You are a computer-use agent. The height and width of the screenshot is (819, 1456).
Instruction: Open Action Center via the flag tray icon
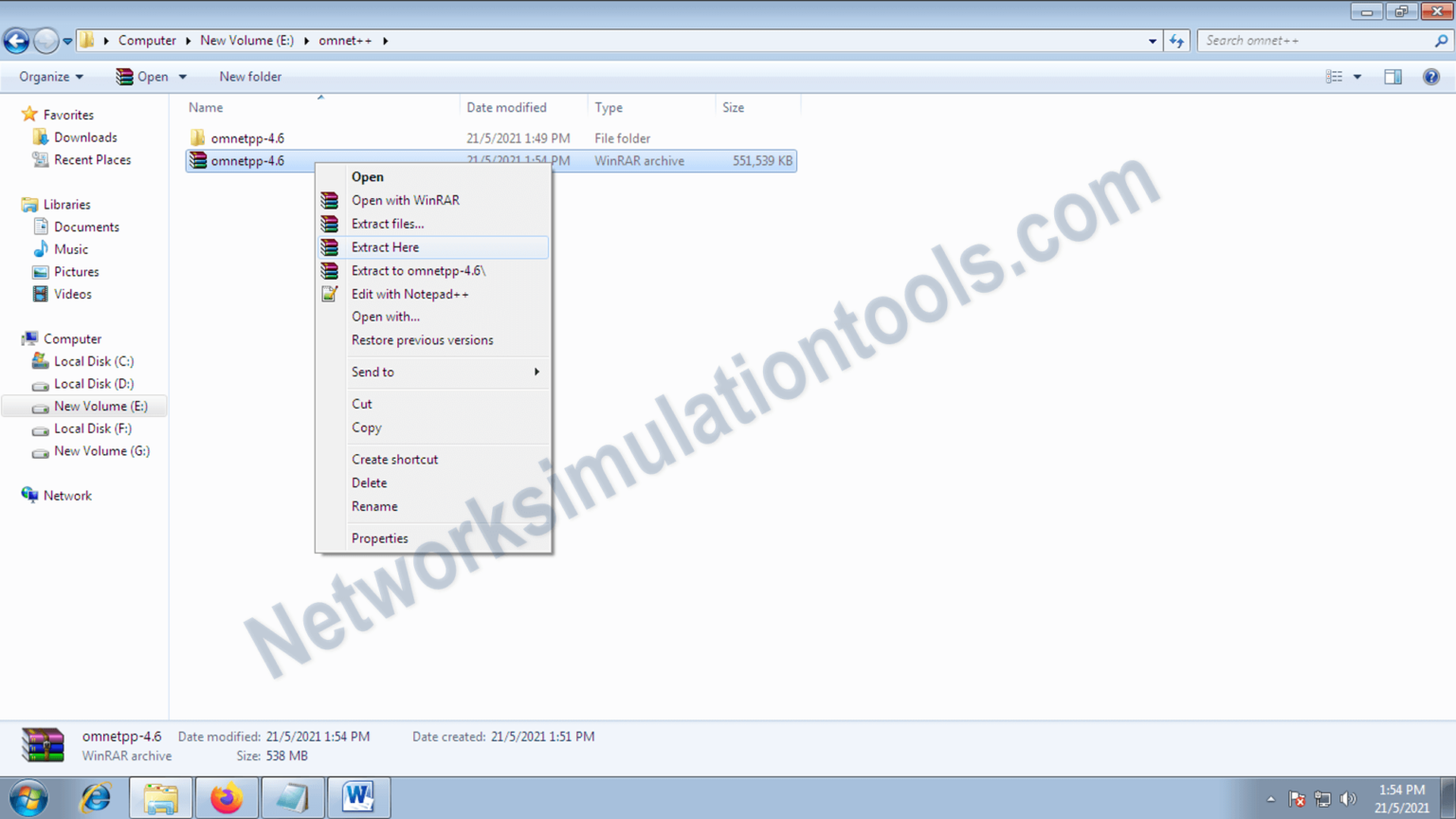pos(1296,797)
